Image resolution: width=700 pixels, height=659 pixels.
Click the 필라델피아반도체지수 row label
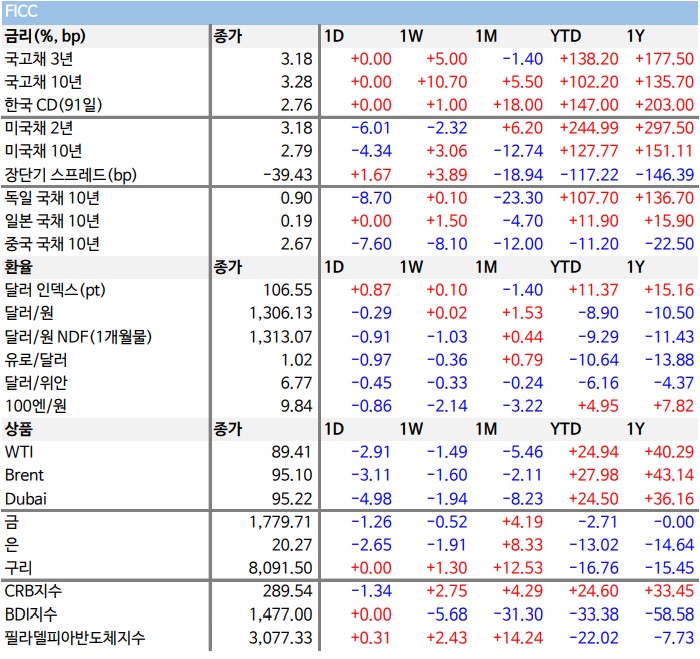click(x=75, y=638)
